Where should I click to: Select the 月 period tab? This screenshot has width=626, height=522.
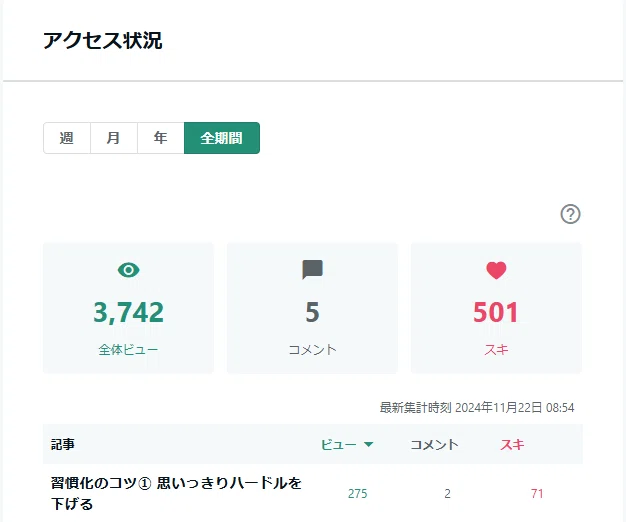click(x=114, y=138)
